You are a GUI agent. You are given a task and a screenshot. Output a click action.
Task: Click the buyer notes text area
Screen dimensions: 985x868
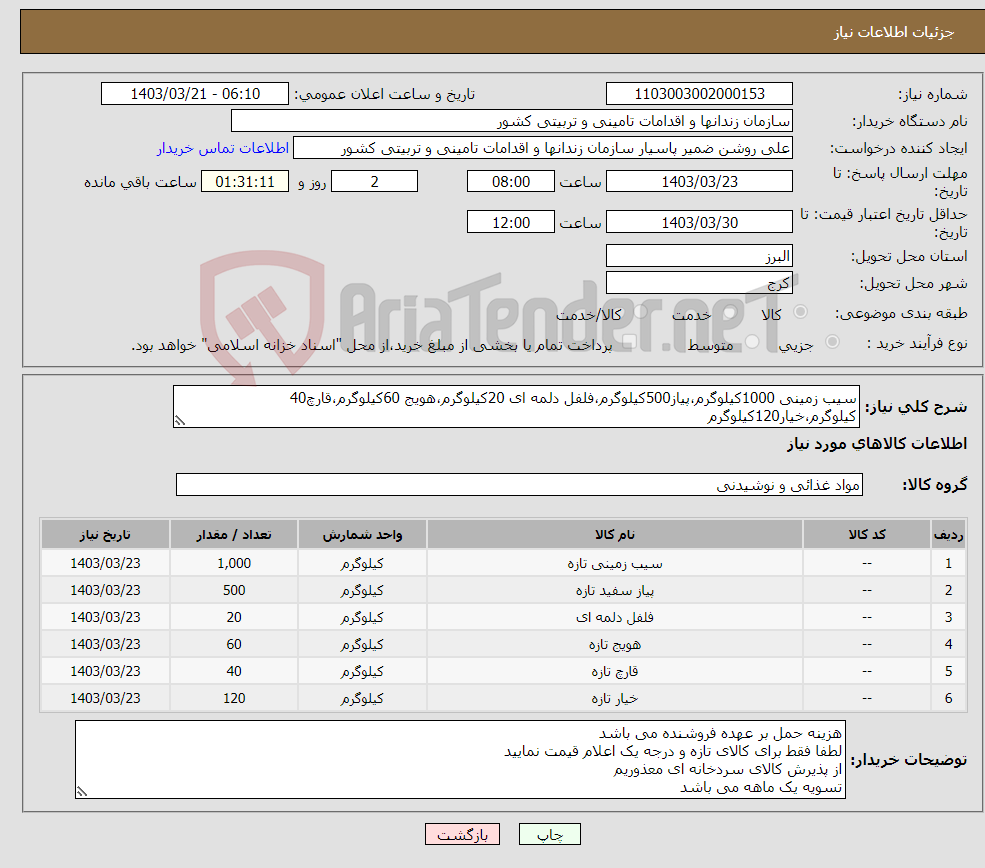460,760
